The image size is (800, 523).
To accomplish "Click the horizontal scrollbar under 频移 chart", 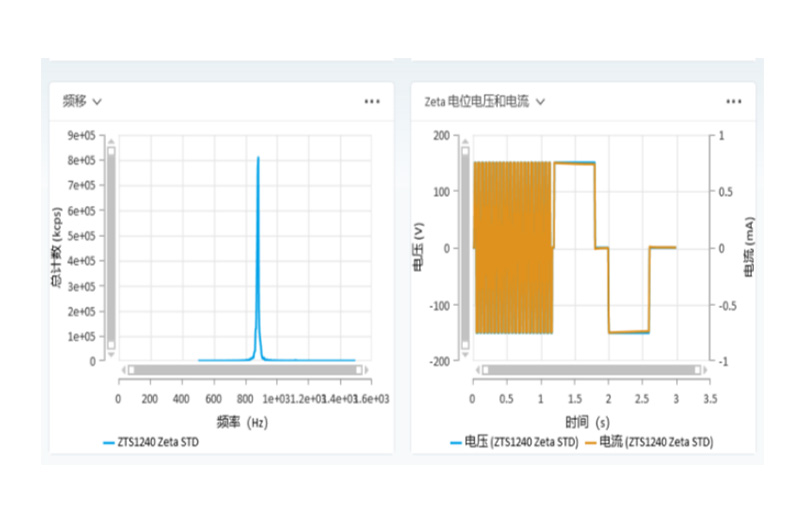I will click(x=245, y=370).
